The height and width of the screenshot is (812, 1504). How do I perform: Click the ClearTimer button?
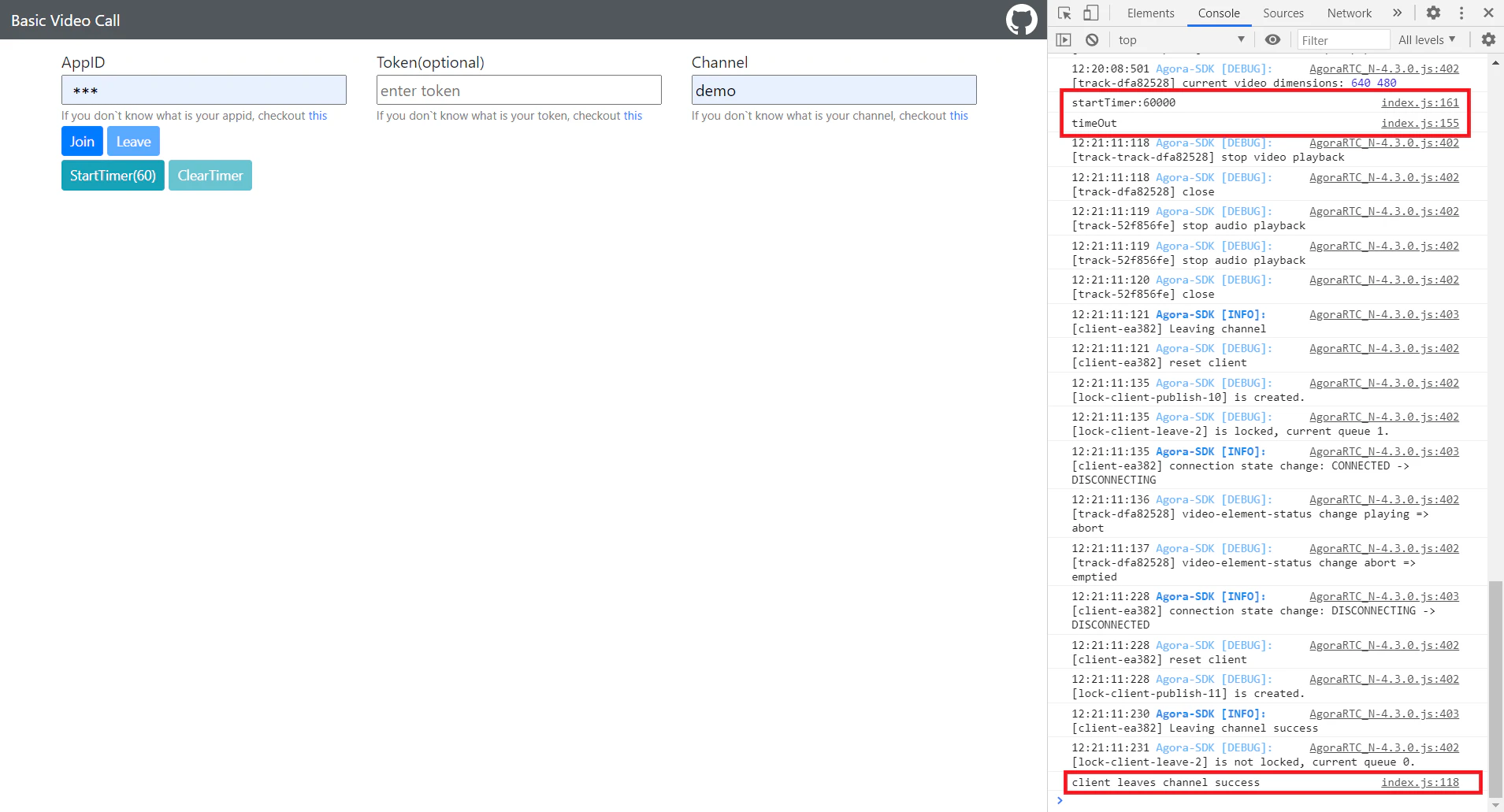point(210,176)
